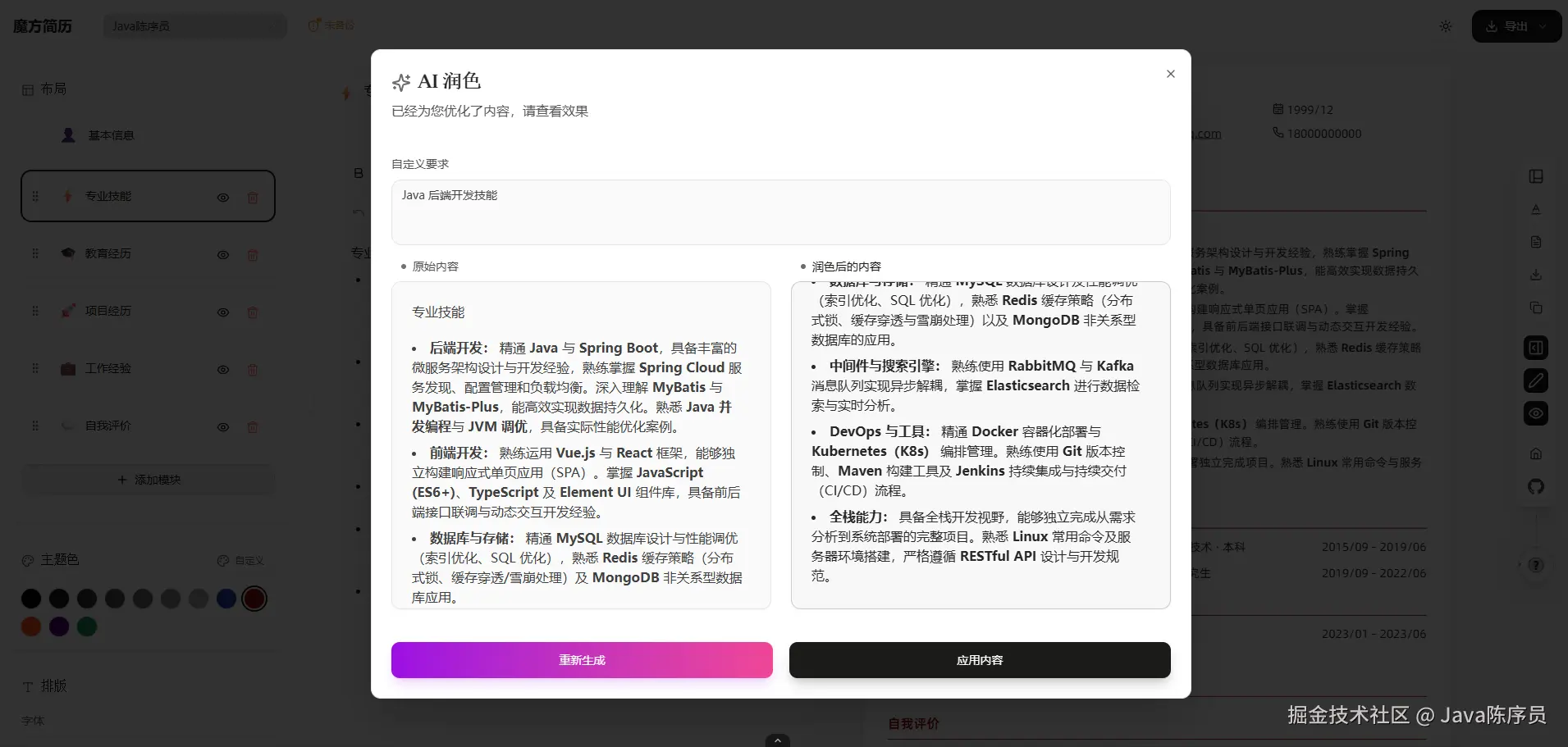The image size is (1568, 747).
Task: Apply polished content with 应用内容
Action: 980,660
